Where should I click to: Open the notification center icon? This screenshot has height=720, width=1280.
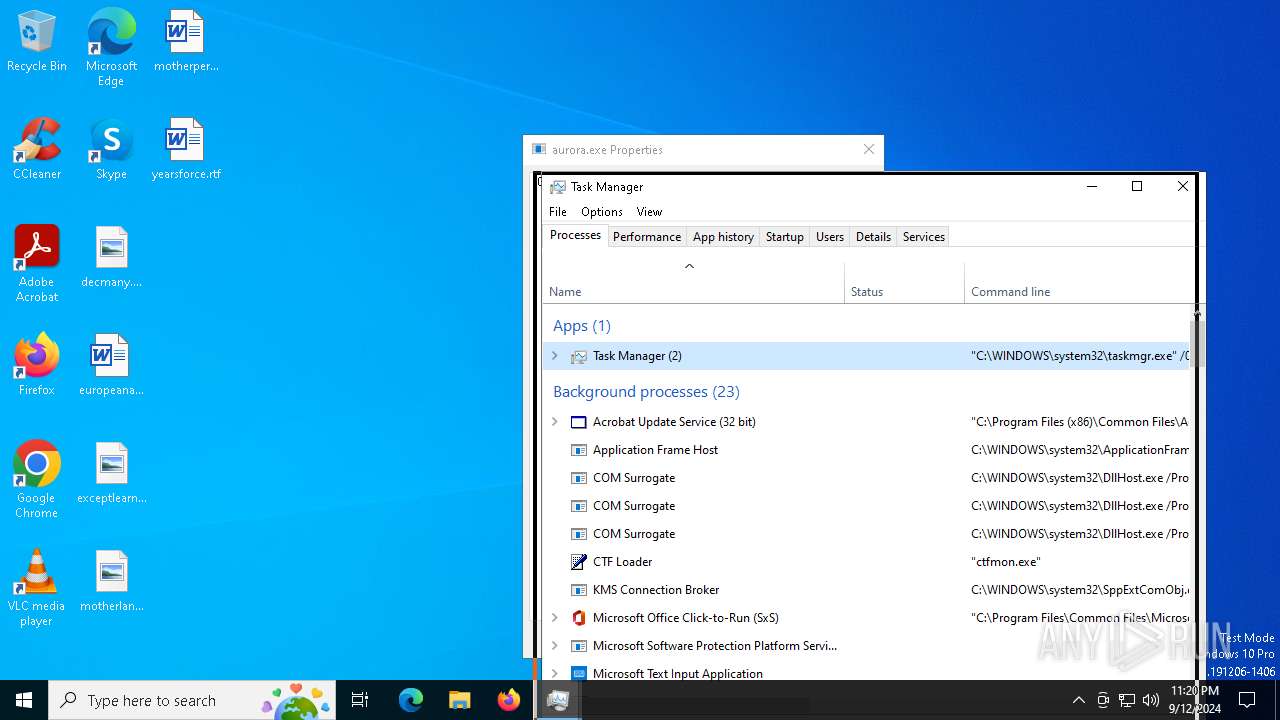point(1248,700)
